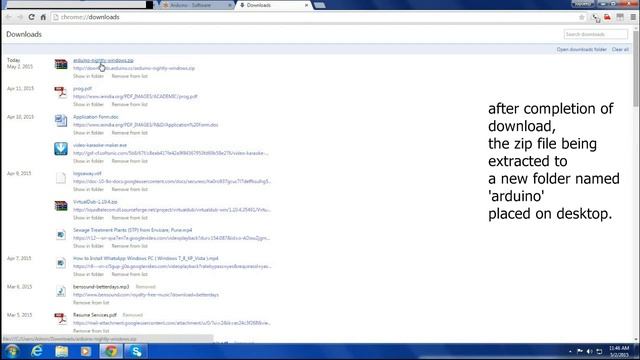The height and width of the screenshot is (360, 640).
Task: Click the Chrome icon in taskbar
Action: [x=111, y=351]
